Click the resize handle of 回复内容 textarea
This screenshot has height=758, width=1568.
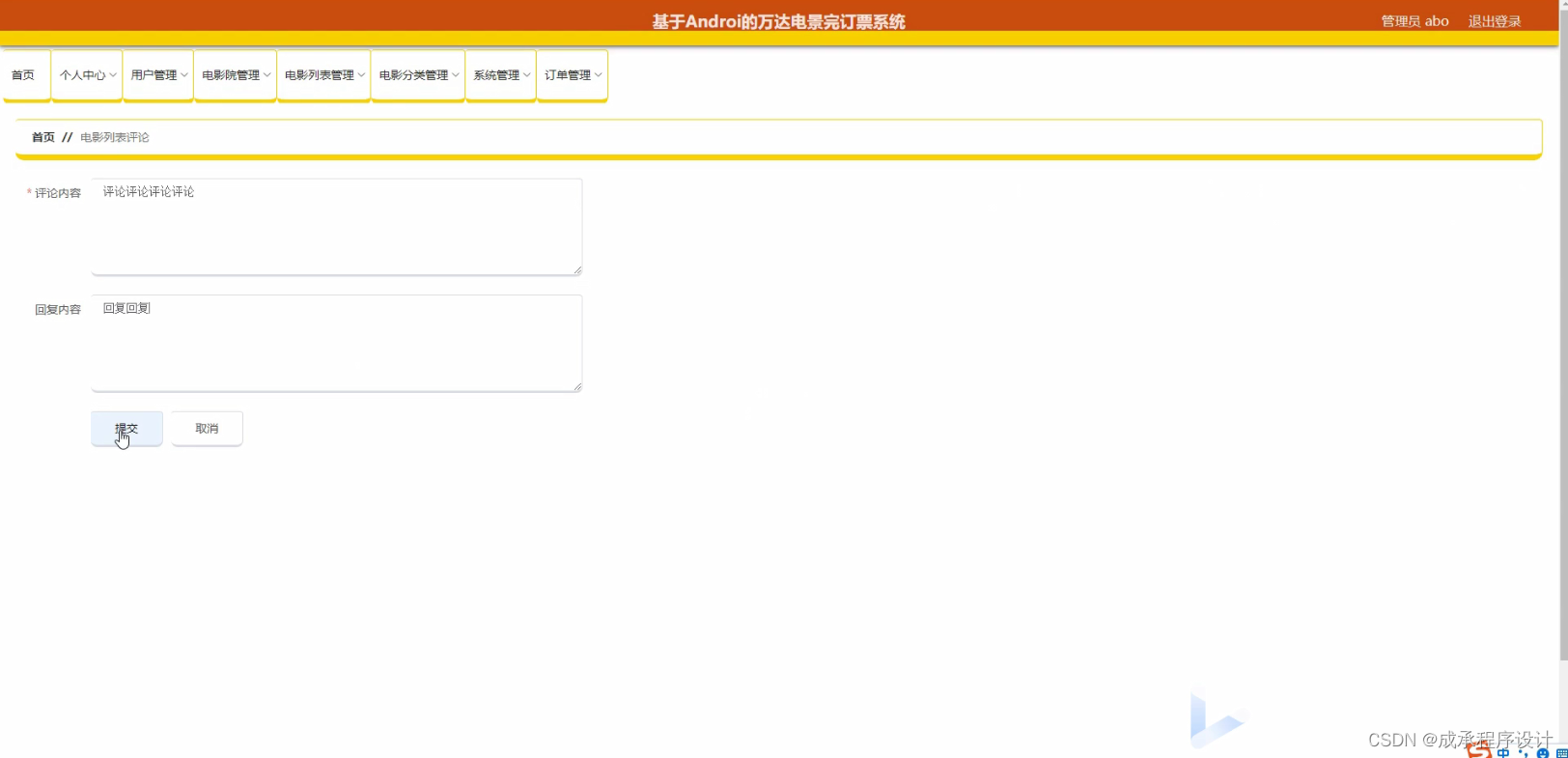(x=577, y=386)
